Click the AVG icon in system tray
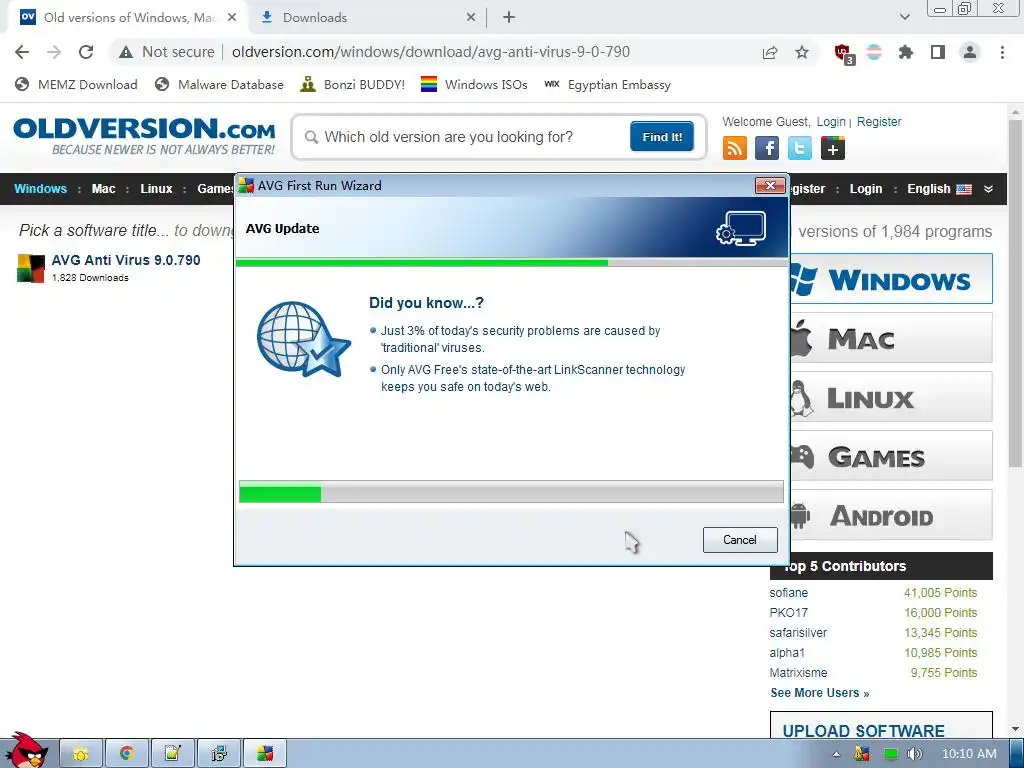1024x768 pixels. click(862, 754)
